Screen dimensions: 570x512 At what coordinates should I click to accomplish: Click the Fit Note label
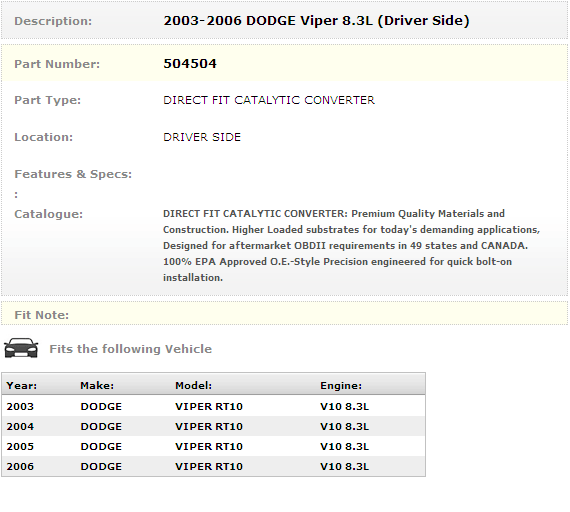(41, 315)
